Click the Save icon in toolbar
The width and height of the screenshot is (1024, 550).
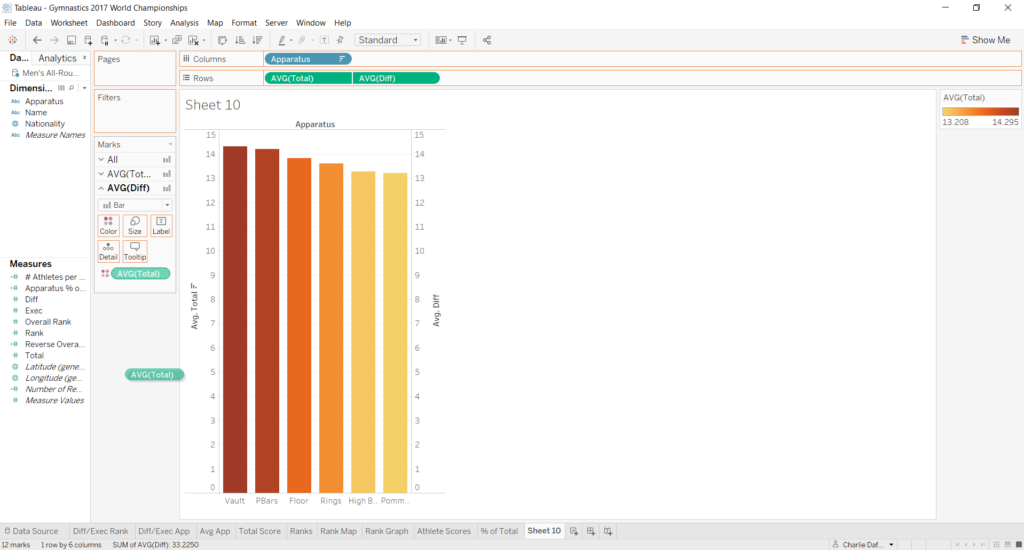pos(71,40)
